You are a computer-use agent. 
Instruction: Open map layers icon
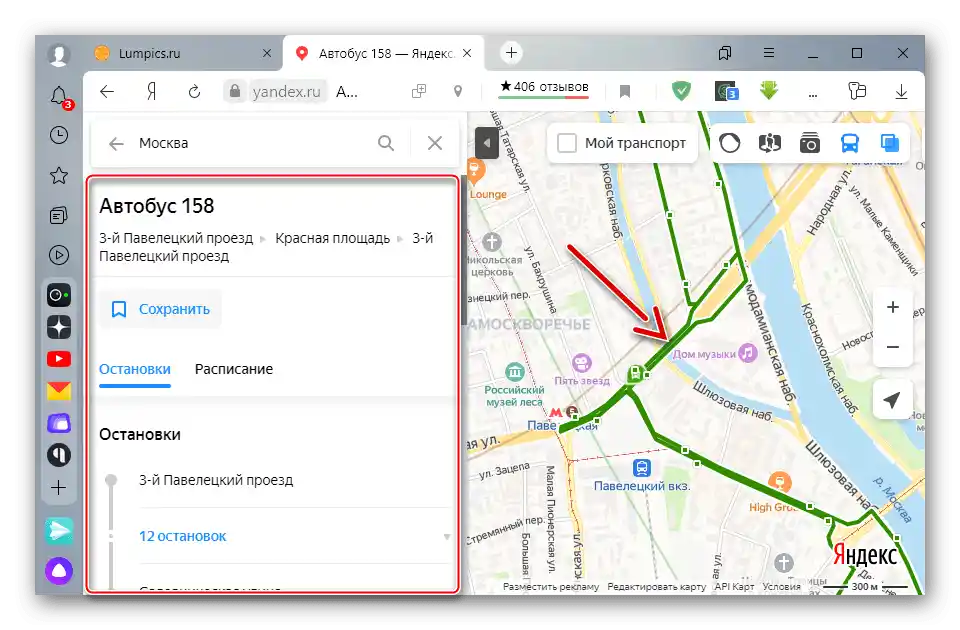pyautogui.click(x=890, y=143)
